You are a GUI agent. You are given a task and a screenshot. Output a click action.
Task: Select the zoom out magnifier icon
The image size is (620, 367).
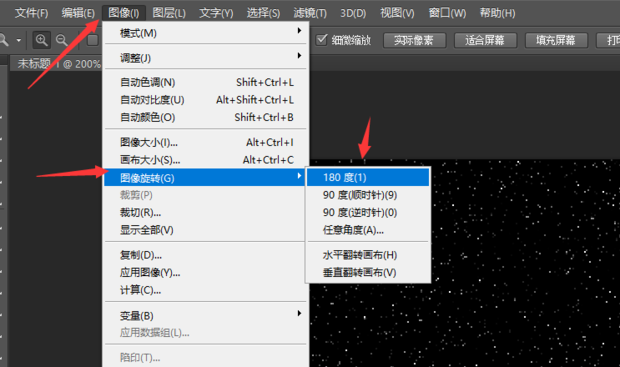(62, 40)
